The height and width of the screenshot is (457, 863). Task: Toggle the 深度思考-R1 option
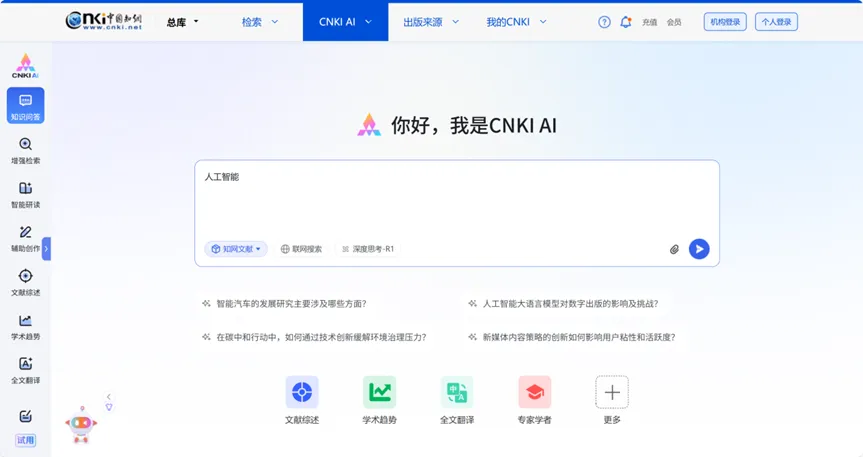pos(368,249)
